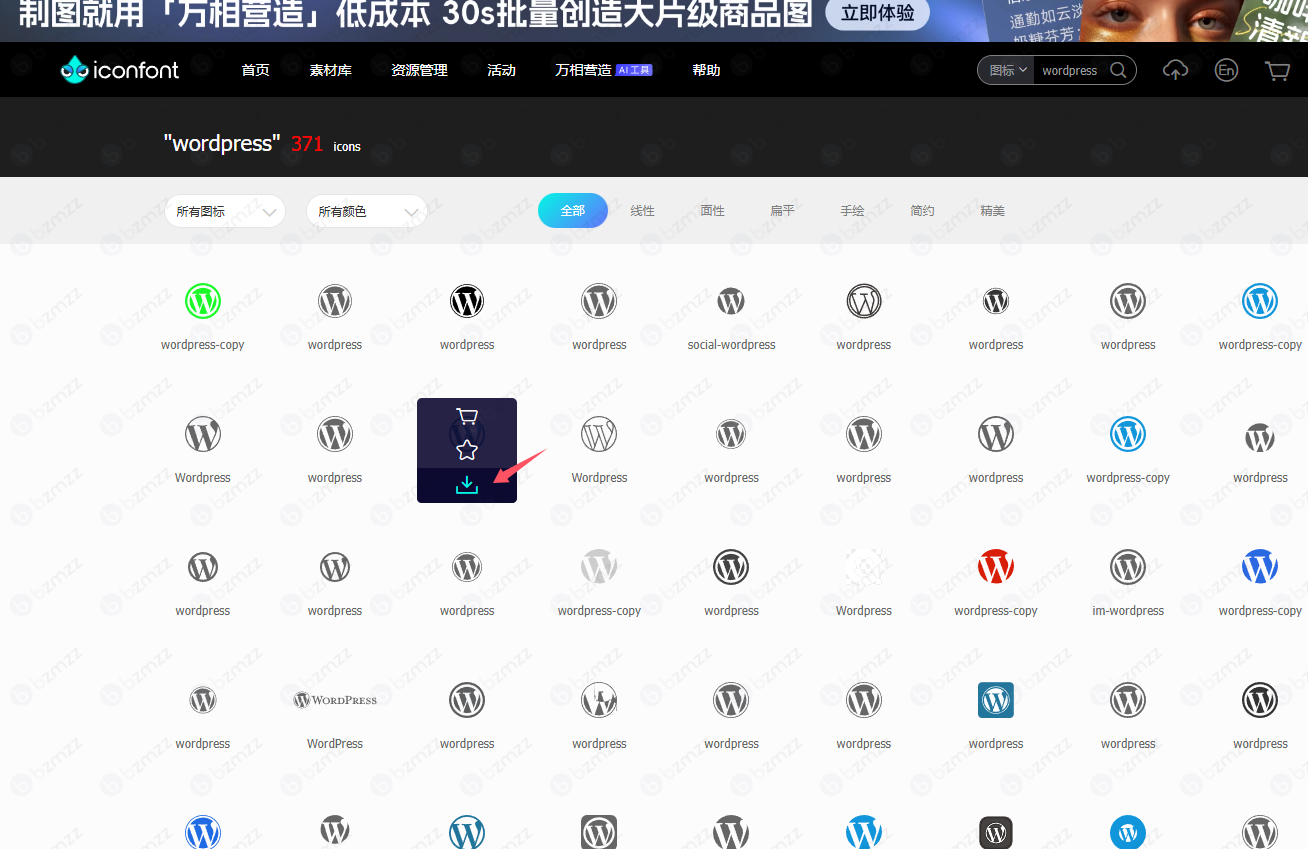Open the 素材库 menu
The image size is (1308, 849).
(331, 70)
